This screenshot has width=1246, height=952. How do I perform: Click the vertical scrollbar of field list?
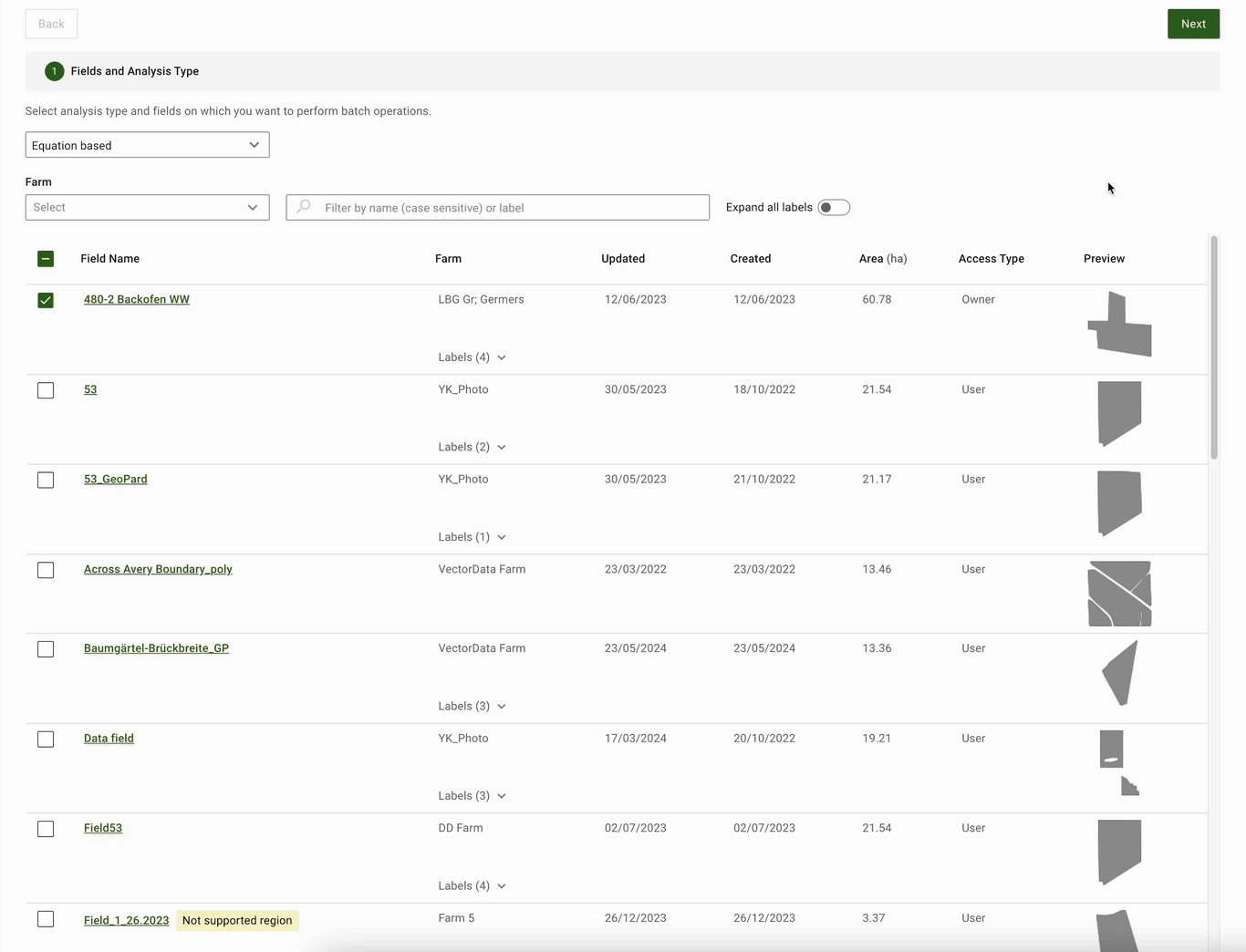tap(1213, 347)
